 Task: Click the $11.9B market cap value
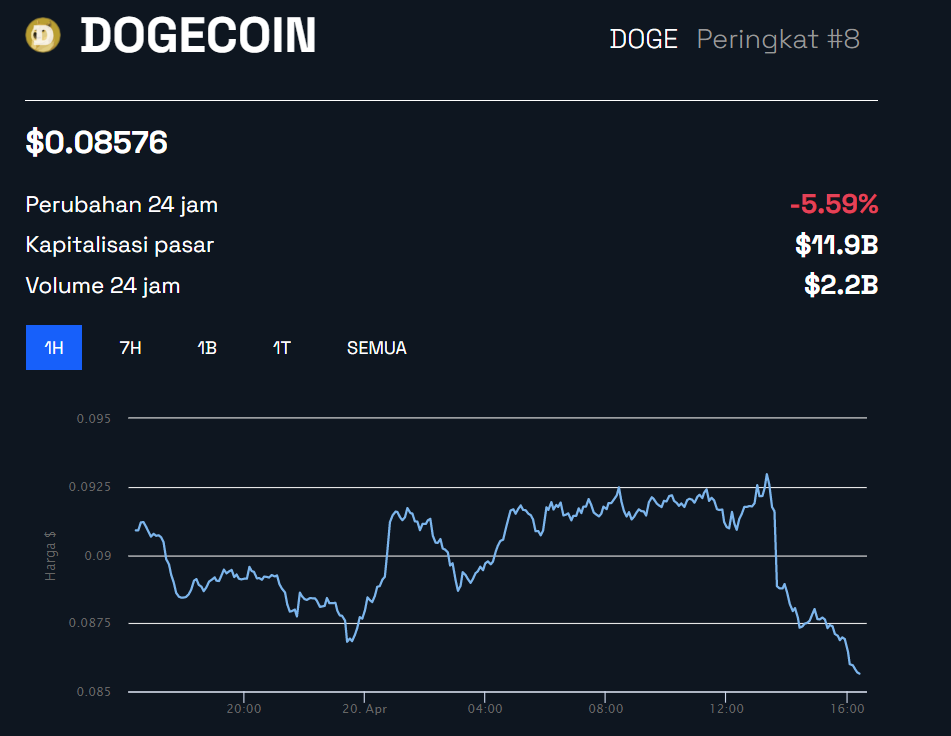pos(836,245)
